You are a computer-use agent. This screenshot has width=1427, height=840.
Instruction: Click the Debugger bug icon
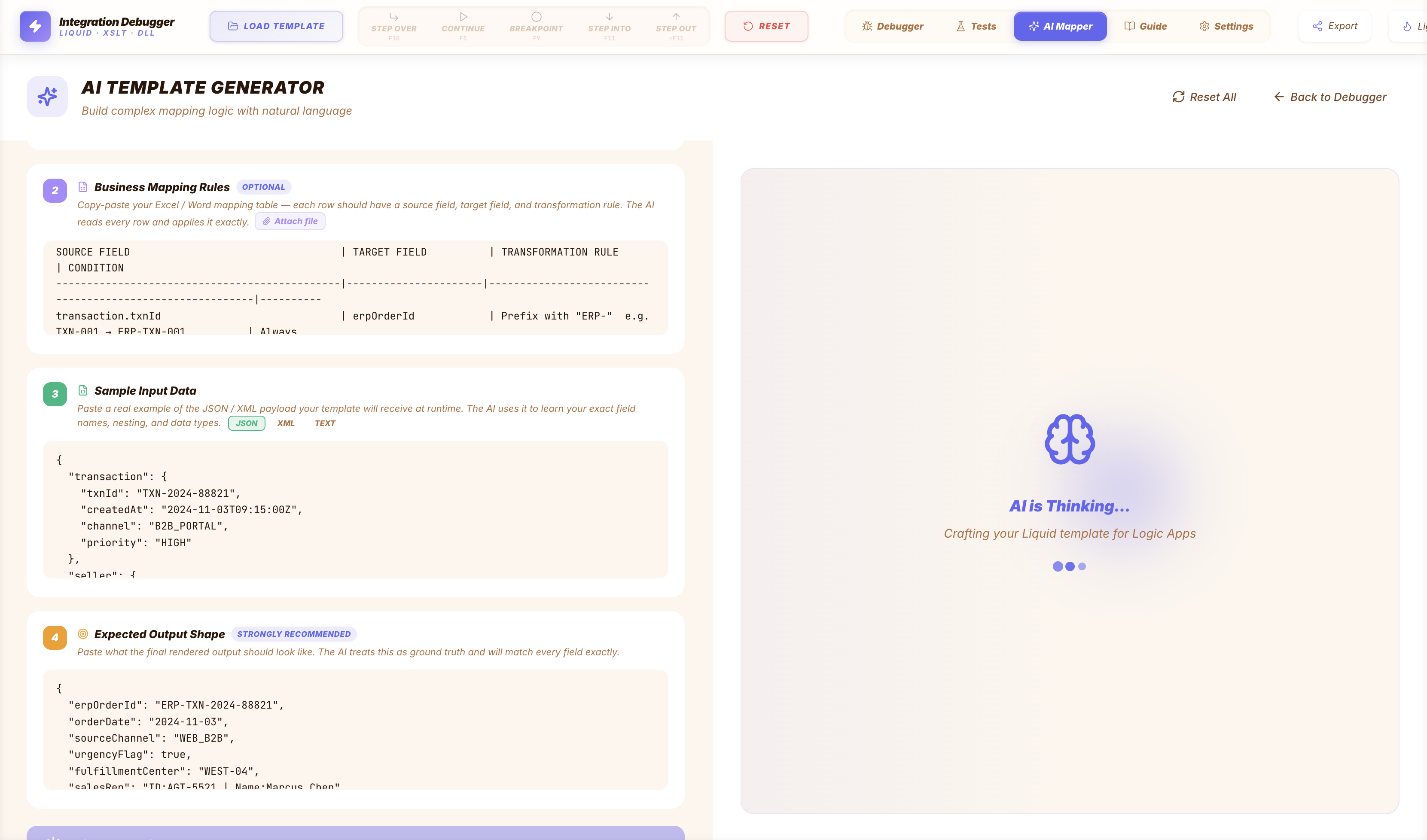click(867, 26)
